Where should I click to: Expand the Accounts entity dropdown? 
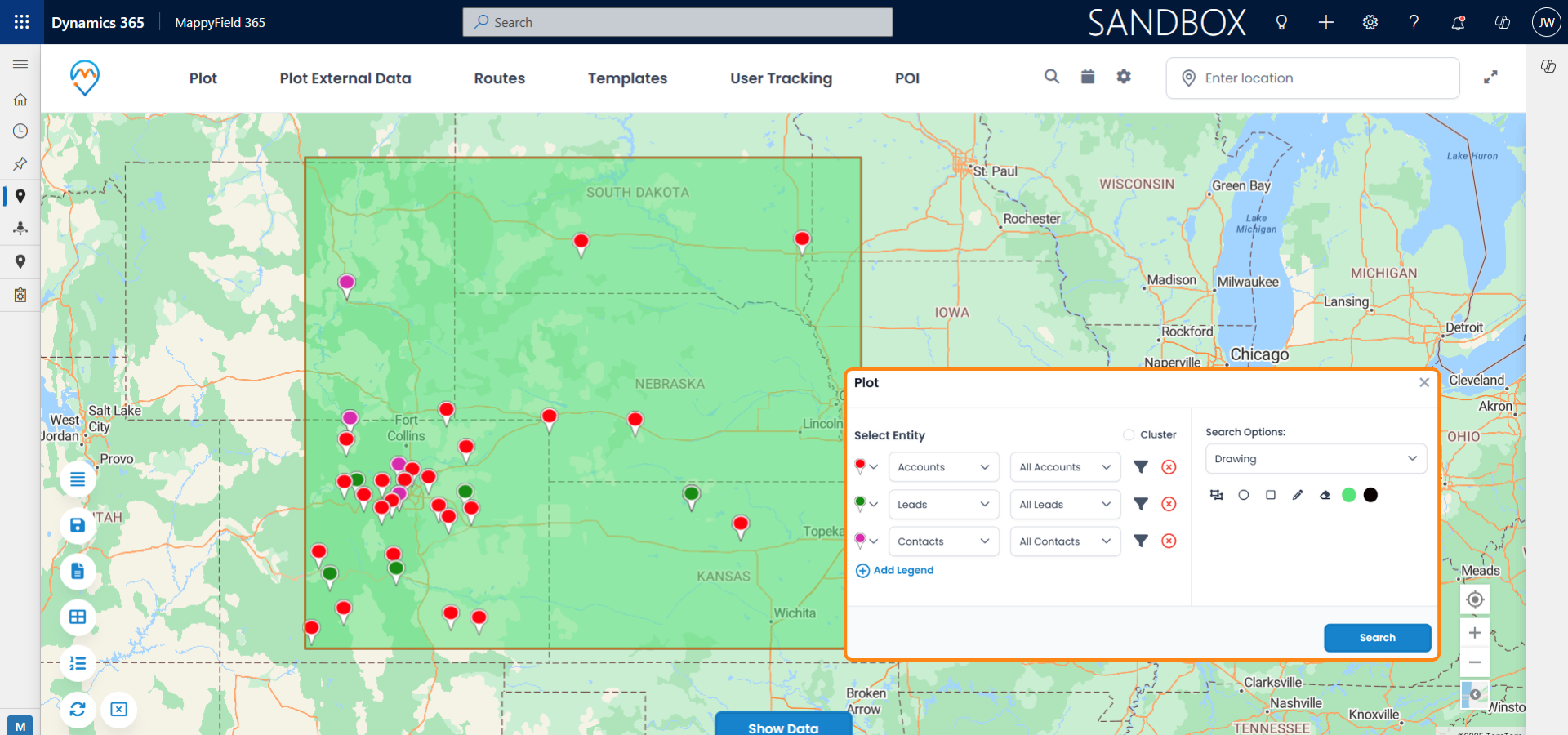(x=943, y=467)
